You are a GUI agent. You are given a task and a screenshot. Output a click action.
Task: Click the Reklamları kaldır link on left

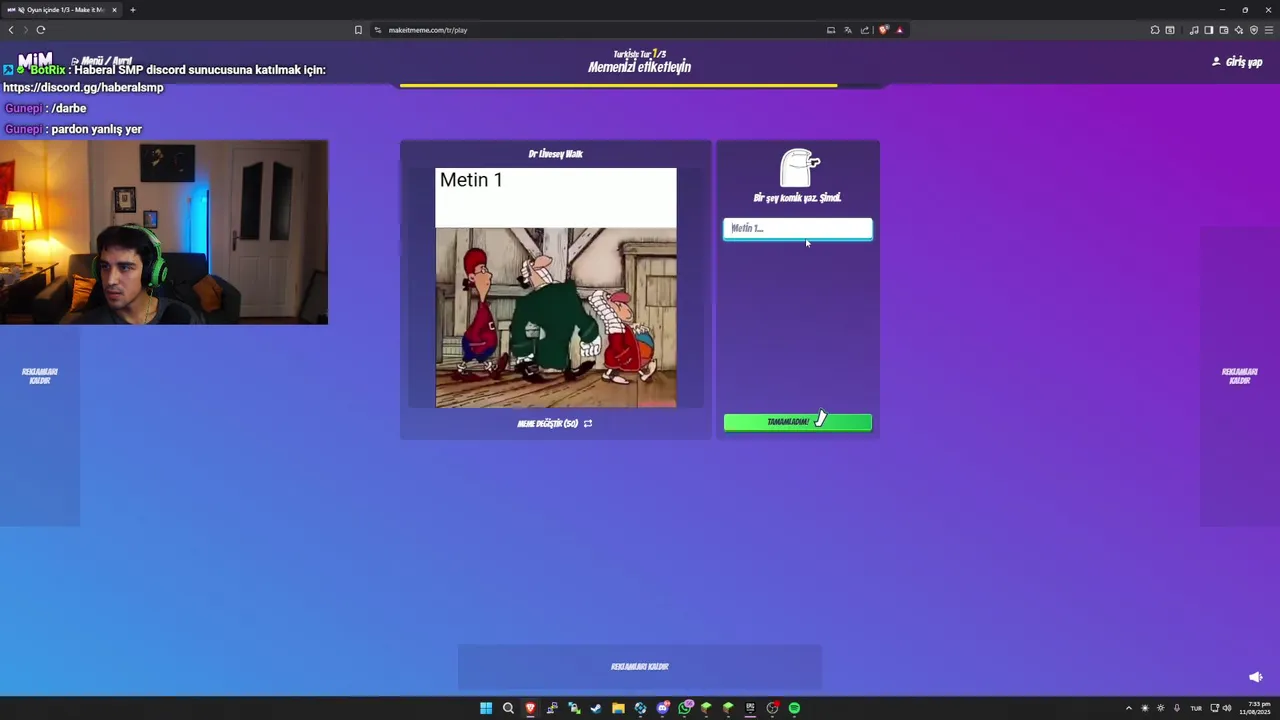tap(40, 376)
